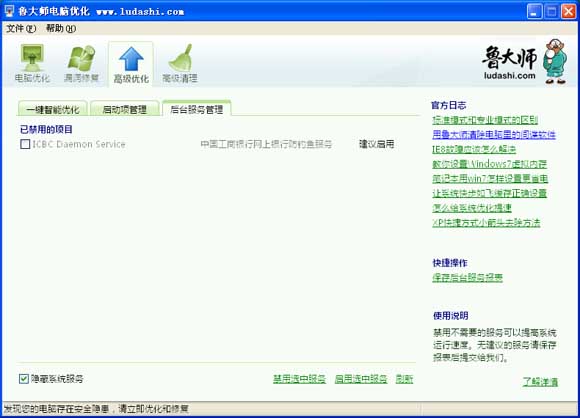This screenshot has width=580, height=418.
Task: Select the 后台服务管理 tab
Action: pyautogui.click(x=197, y=109)
